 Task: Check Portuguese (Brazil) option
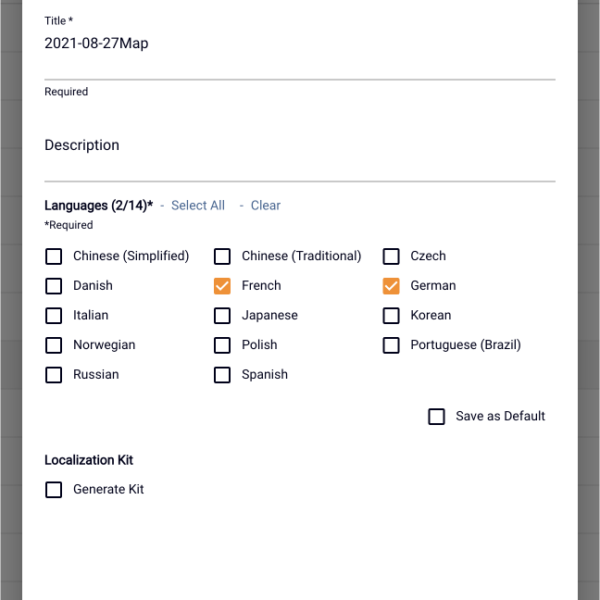pyautogui.click(x=391, y=345)
